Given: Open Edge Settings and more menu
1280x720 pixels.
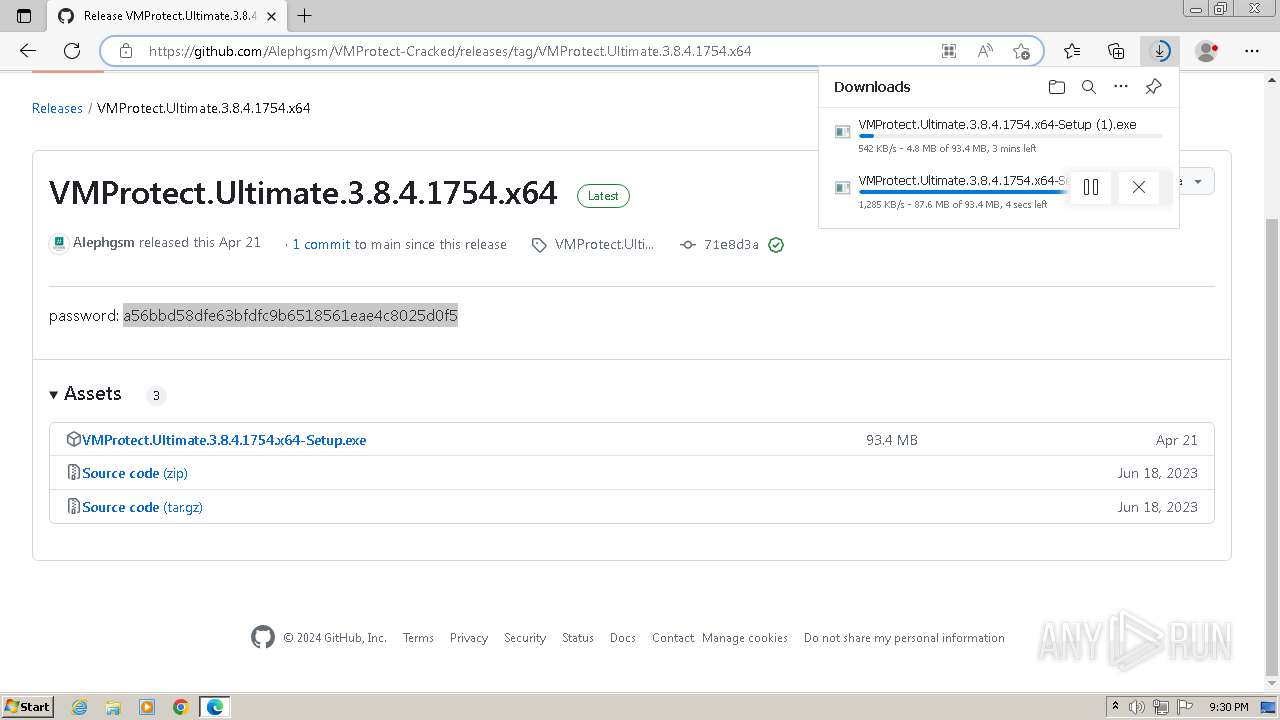Looking at the screenshot, I should (1252, 51).
